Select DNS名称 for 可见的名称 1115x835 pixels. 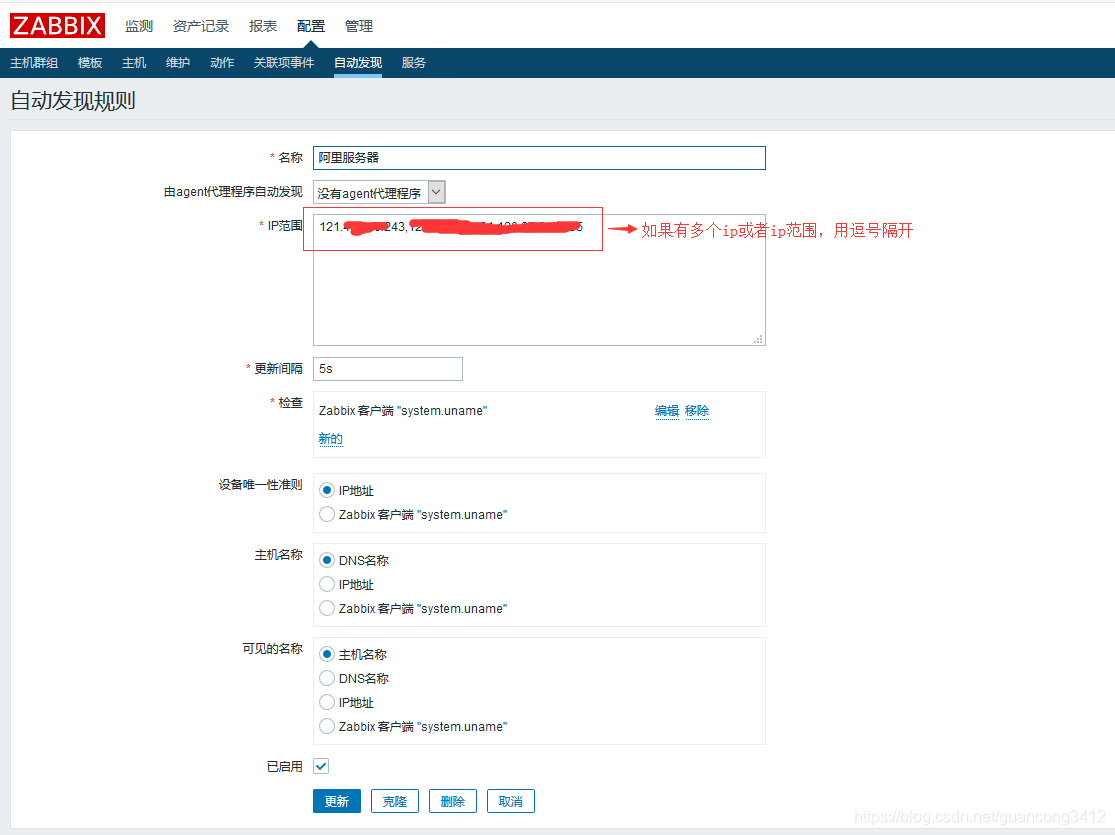click(x=327, y=679)
